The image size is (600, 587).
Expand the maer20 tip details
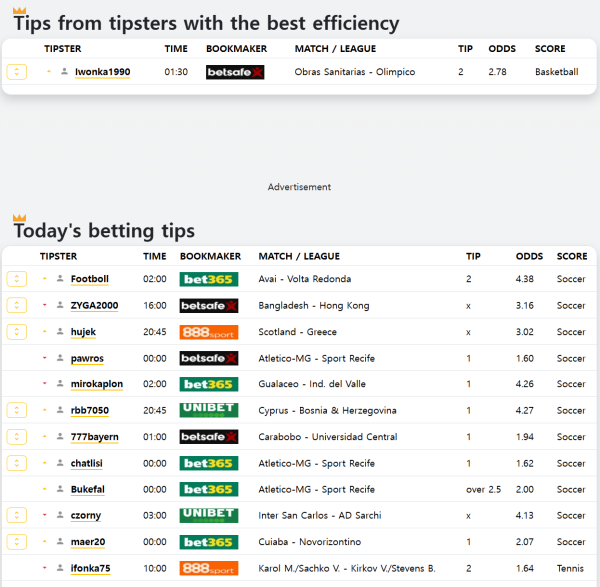17,542
